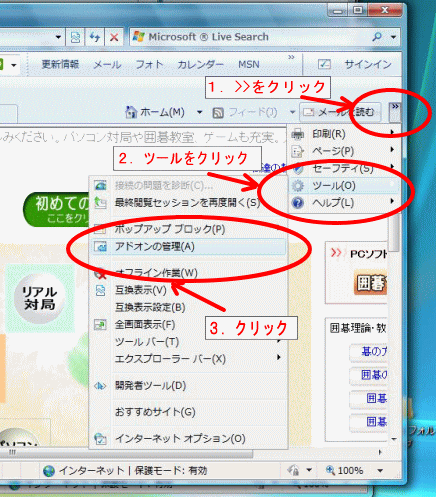Image resolution: width=436 pixels, height=497 pixels.
Task: Click the checkmark icon beside サインイン
Action: point(324,64)
